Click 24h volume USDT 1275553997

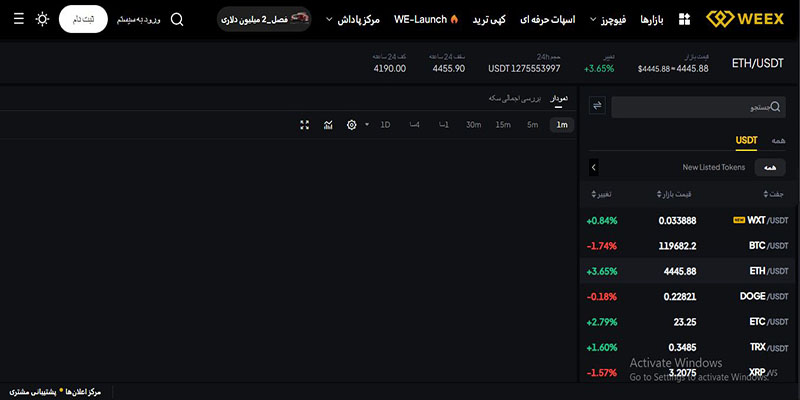524,68
